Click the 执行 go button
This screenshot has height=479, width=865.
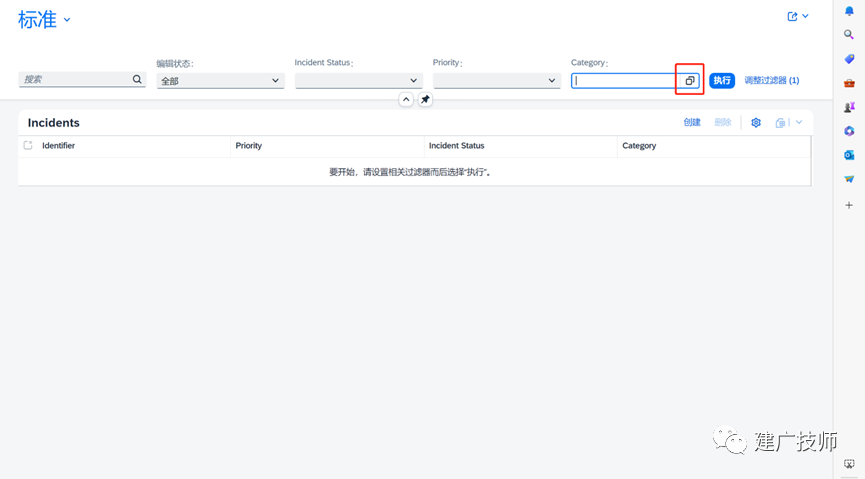pyautogui.click(x=722, y=81)
